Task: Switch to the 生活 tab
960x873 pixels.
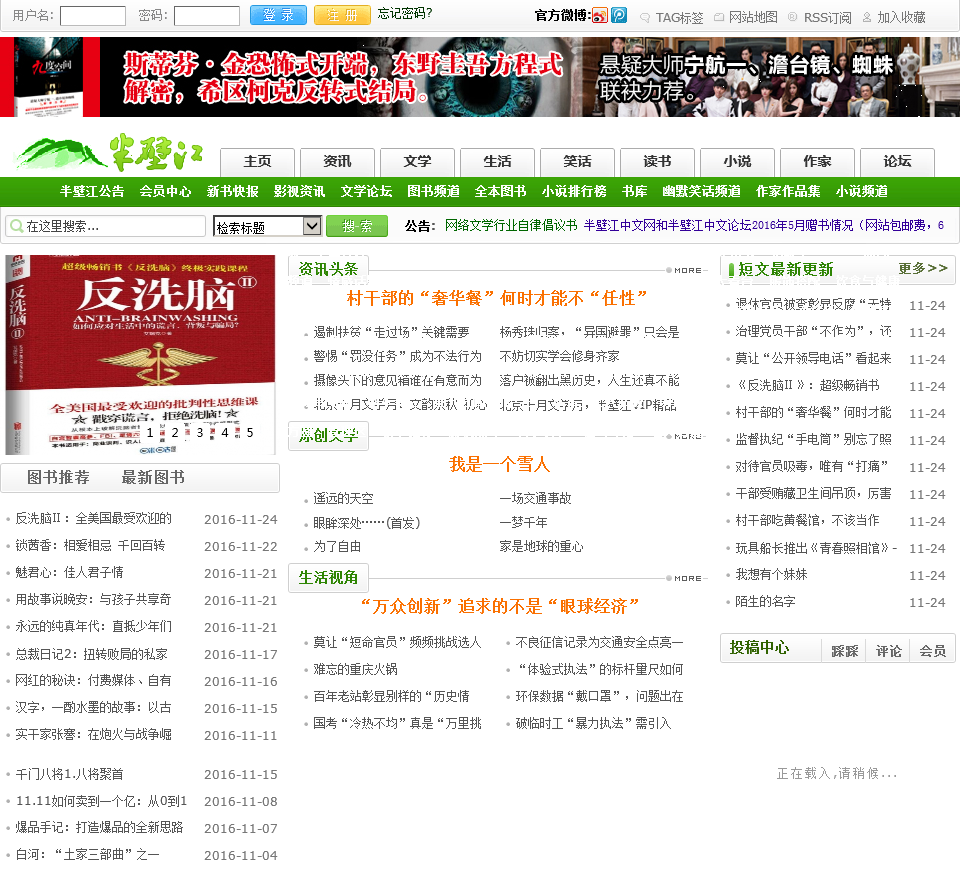Action: (497, 162)
